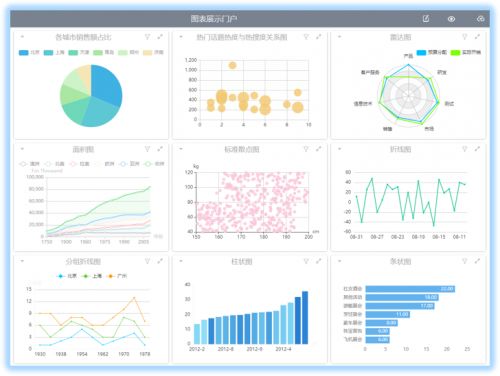Screen dimensions: 500x376
Task: Maximize the 分组折线图 grouped line panel
Action: 160,261
